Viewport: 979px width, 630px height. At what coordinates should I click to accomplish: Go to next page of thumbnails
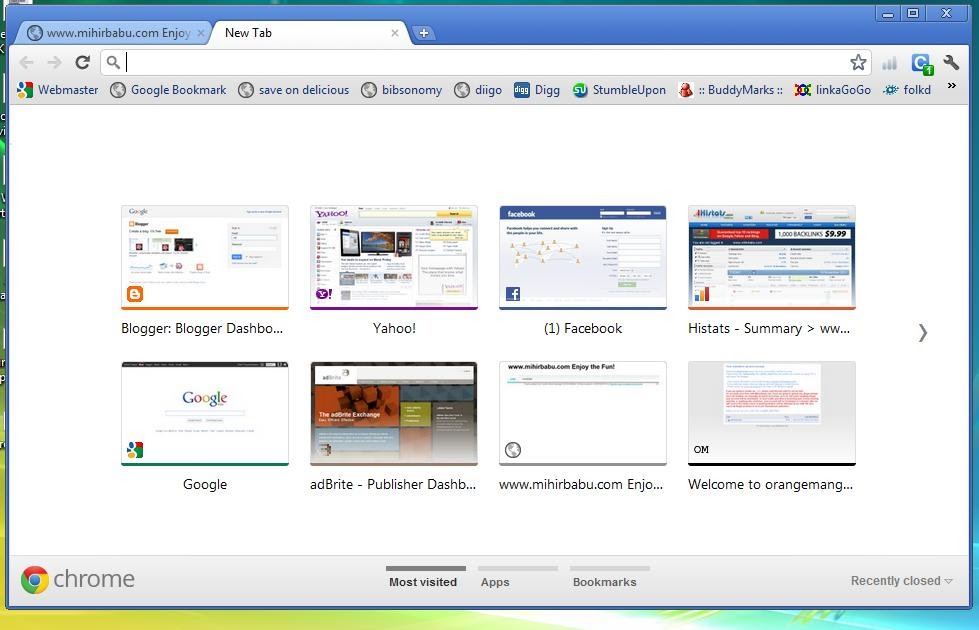click(x=923, y=333)
